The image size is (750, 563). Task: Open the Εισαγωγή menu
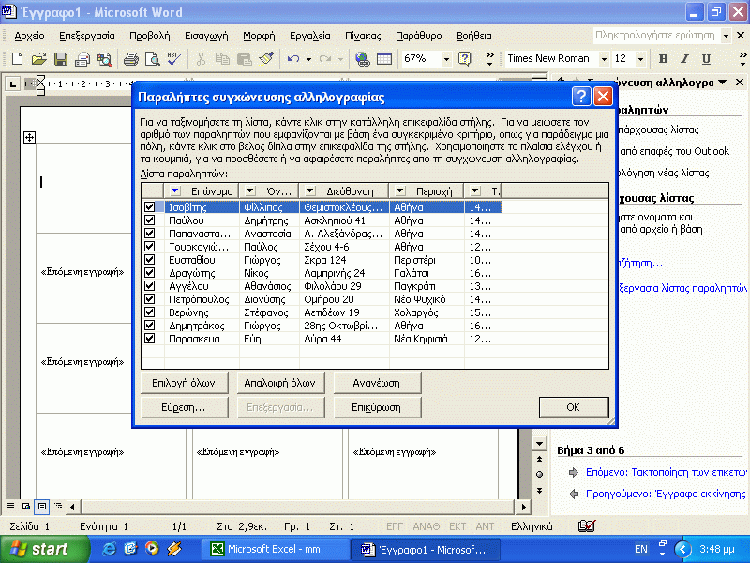point(207,36)
